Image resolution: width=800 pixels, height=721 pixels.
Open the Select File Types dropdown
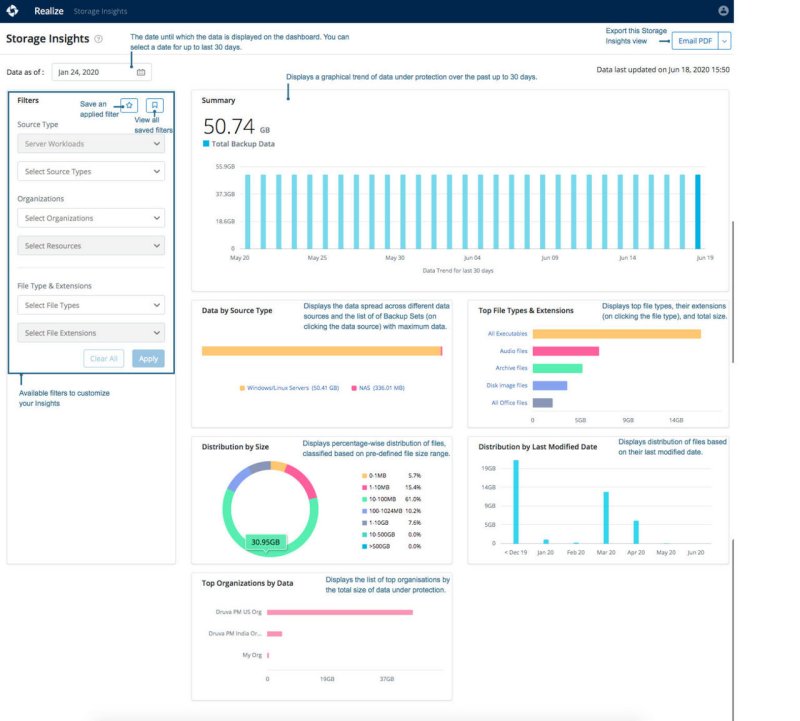pyautogui.click(x=90, y=305)
